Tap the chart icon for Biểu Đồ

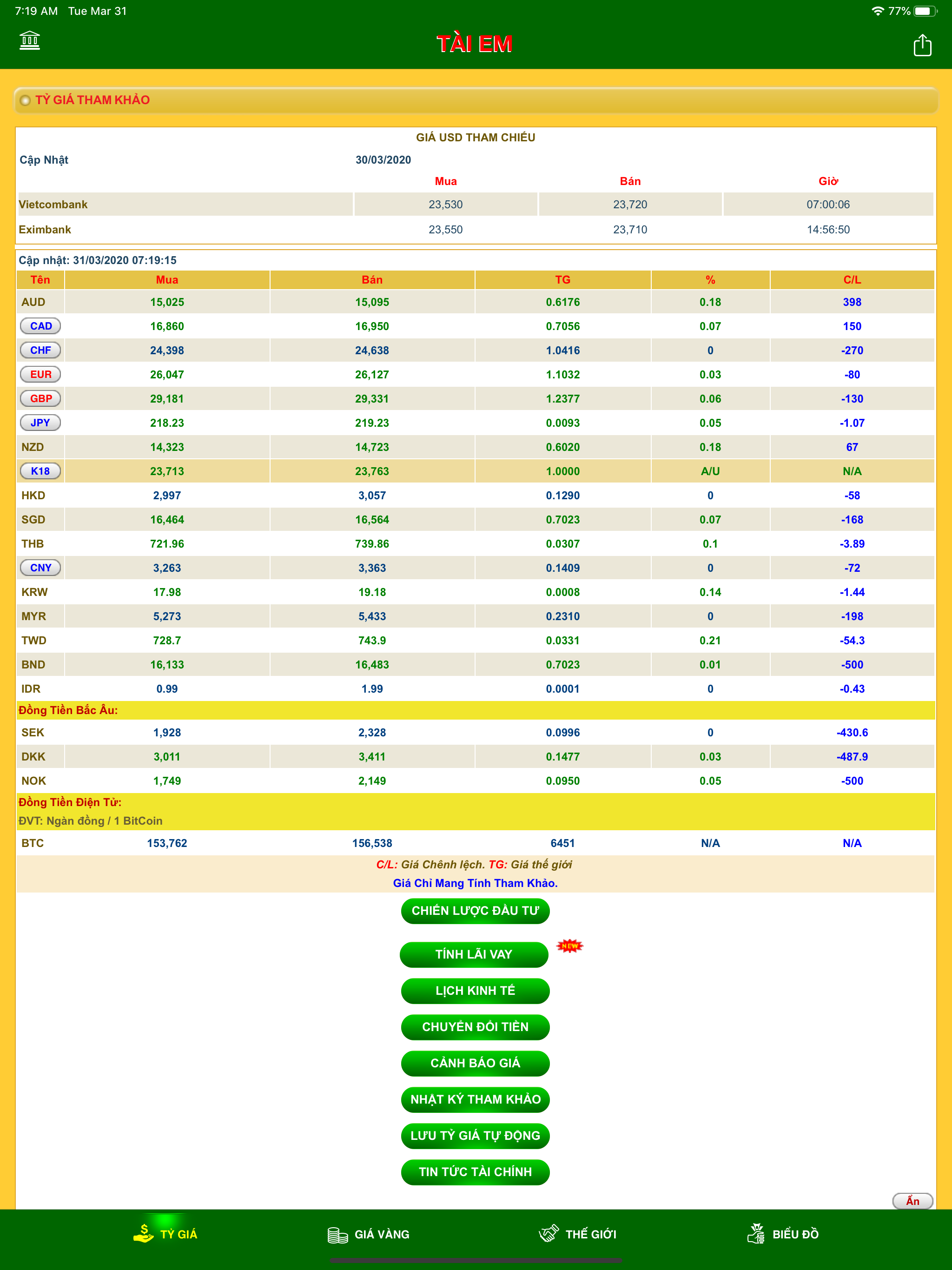756,1233
